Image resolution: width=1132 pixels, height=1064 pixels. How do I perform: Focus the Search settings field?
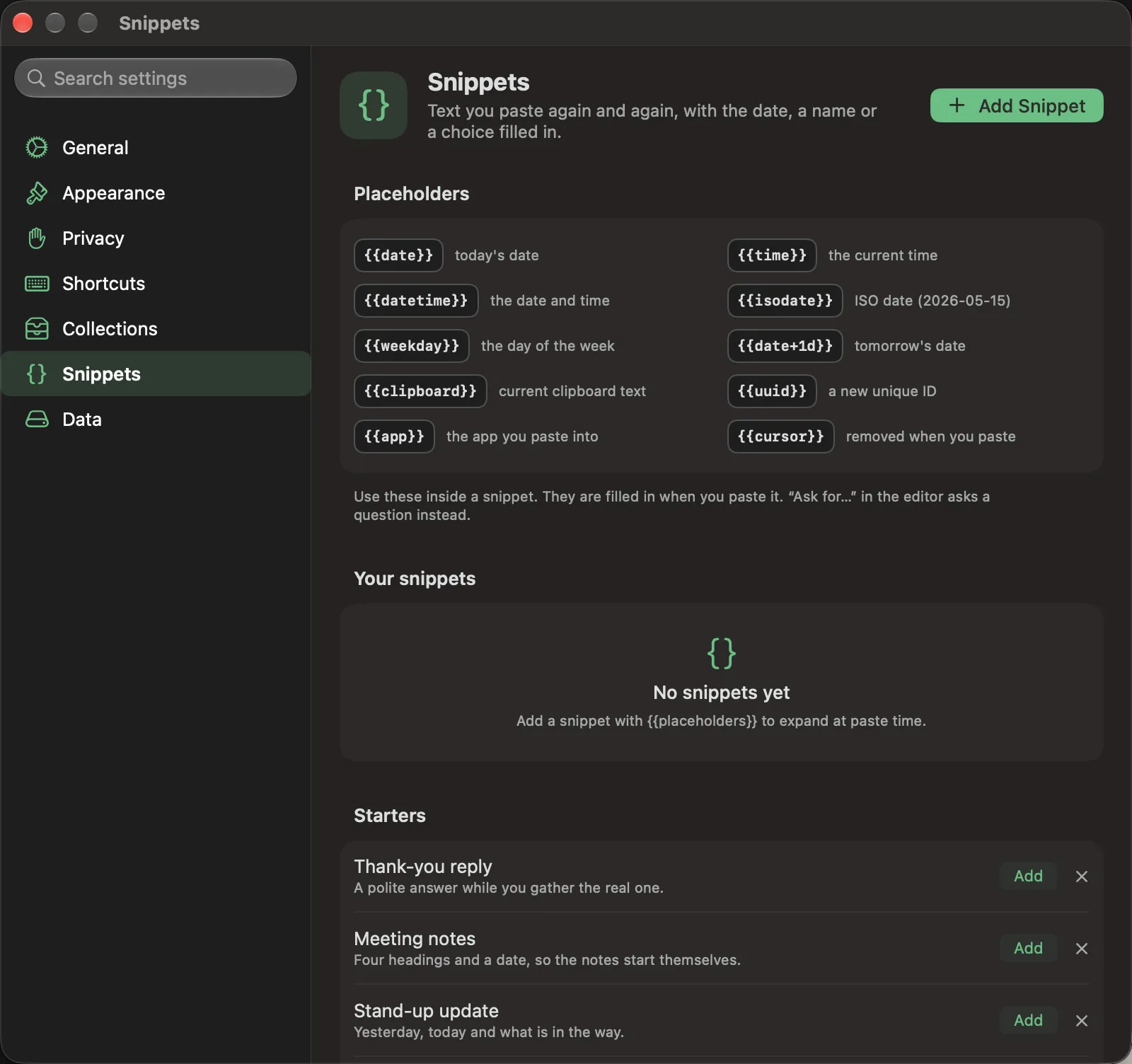pyautogui.click(x=156, y=78)
